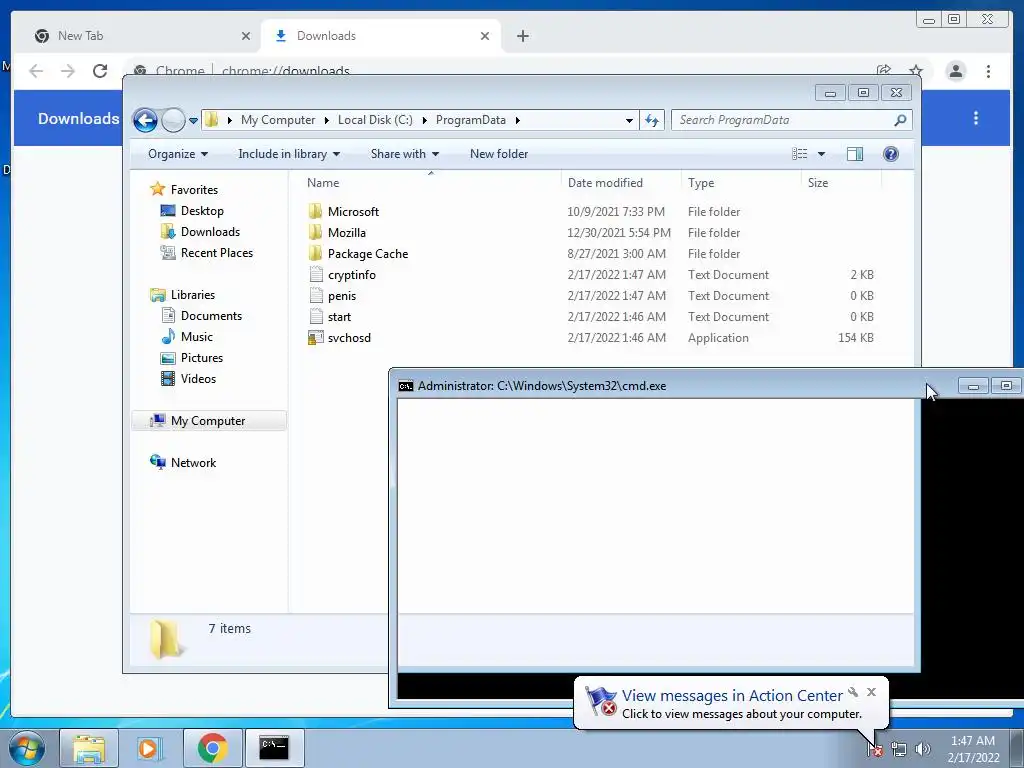Select the Microsoft folder
Viewport: 1024px width, 768px height.
tap(353, 212)
